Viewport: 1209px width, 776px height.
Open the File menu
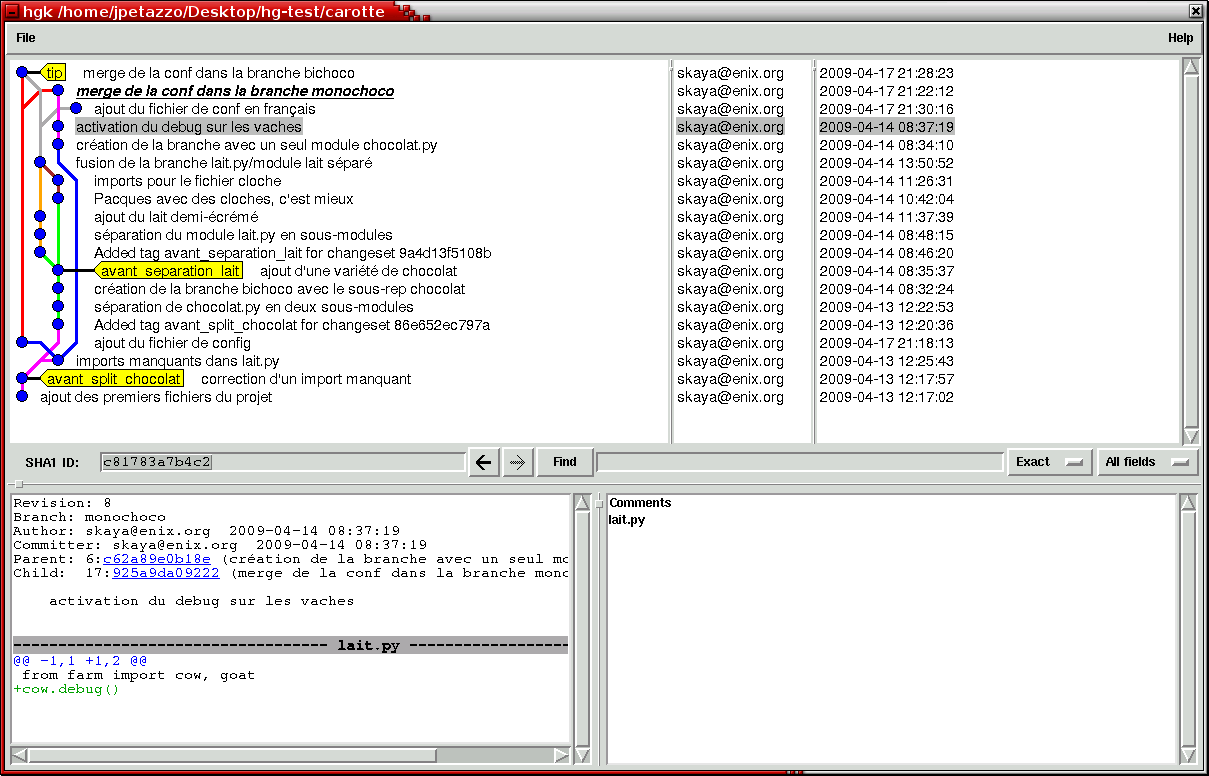(26, 38)
